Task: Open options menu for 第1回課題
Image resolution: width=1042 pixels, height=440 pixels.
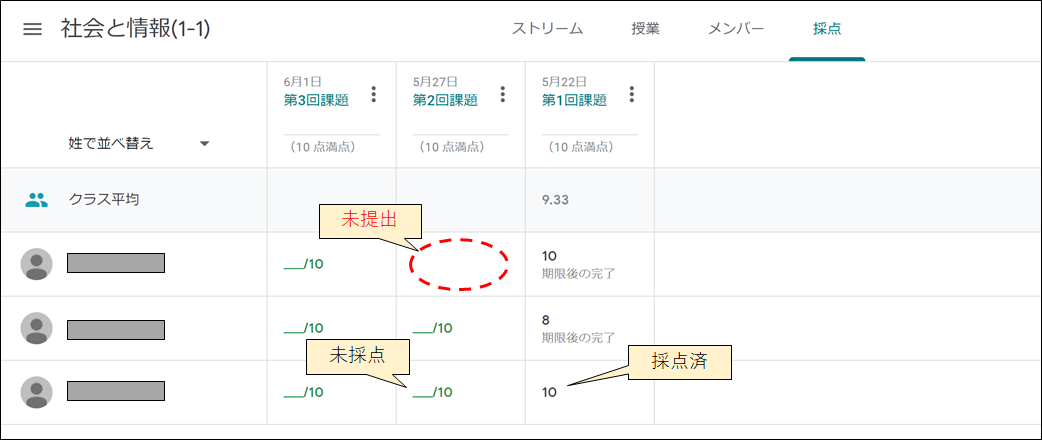Action: pyautogui.click(x=631, y=94)
